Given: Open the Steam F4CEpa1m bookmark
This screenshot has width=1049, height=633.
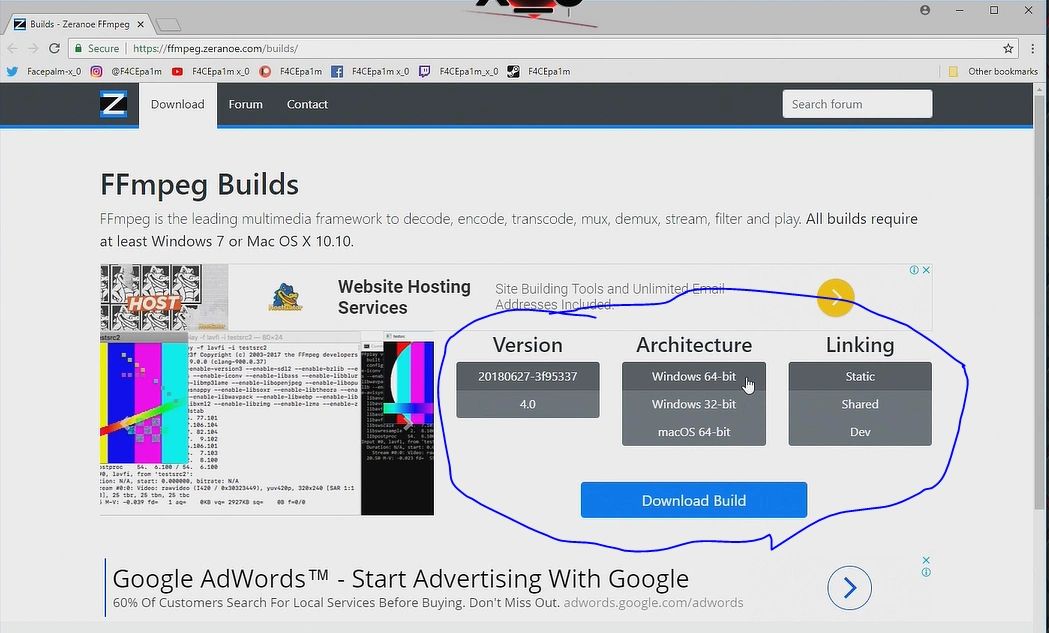Looking at the screenshot, I should 539,71.
